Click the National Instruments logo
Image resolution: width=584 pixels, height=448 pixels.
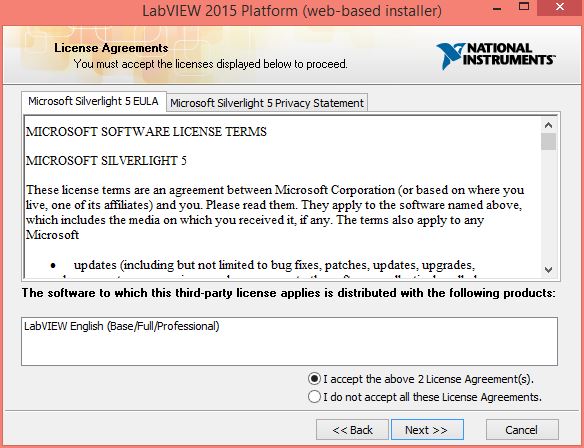click(496, 56)
